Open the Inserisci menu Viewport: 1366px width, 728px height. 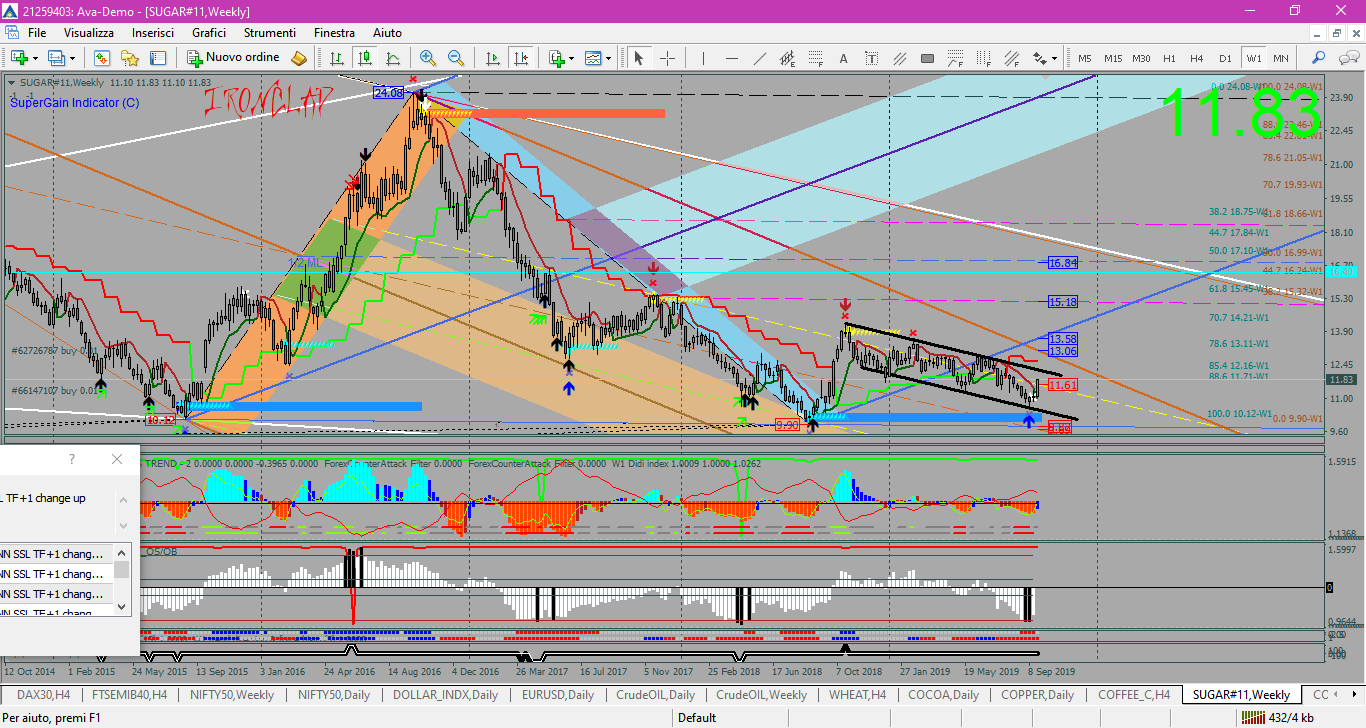pos(153,33)
